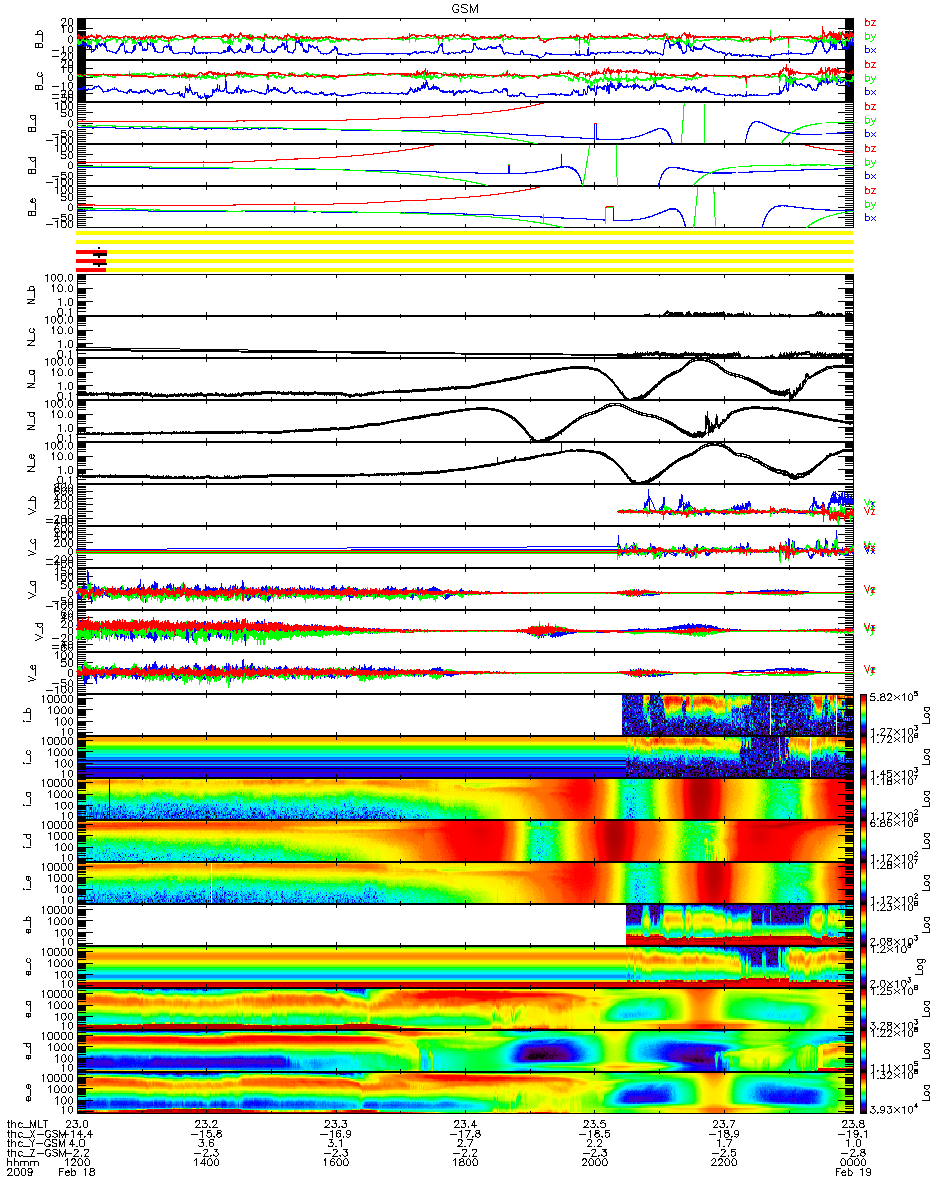Viewport: 930px width, 1200px height.
Task: Click the by legend of B_d panel
Action: tap(870, 162)
